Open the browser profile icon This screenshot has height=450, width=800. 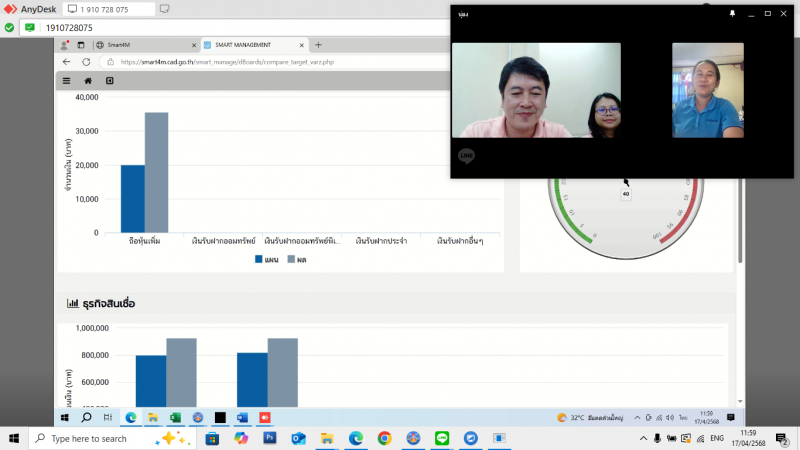click(x=64, y=45)
